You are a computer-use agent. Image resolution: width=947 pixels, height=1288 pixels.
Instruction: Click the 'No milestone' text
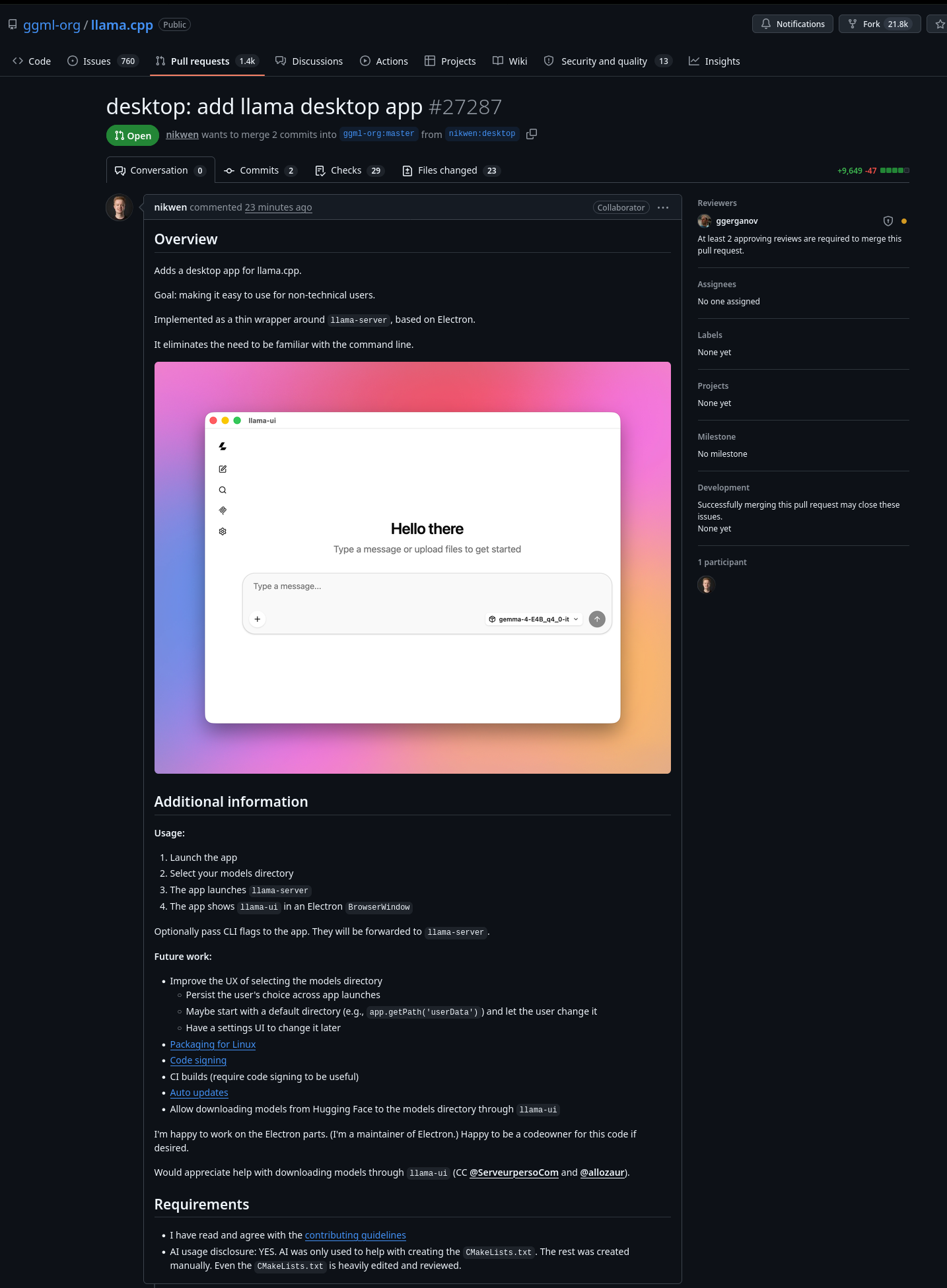coord(722,454)
